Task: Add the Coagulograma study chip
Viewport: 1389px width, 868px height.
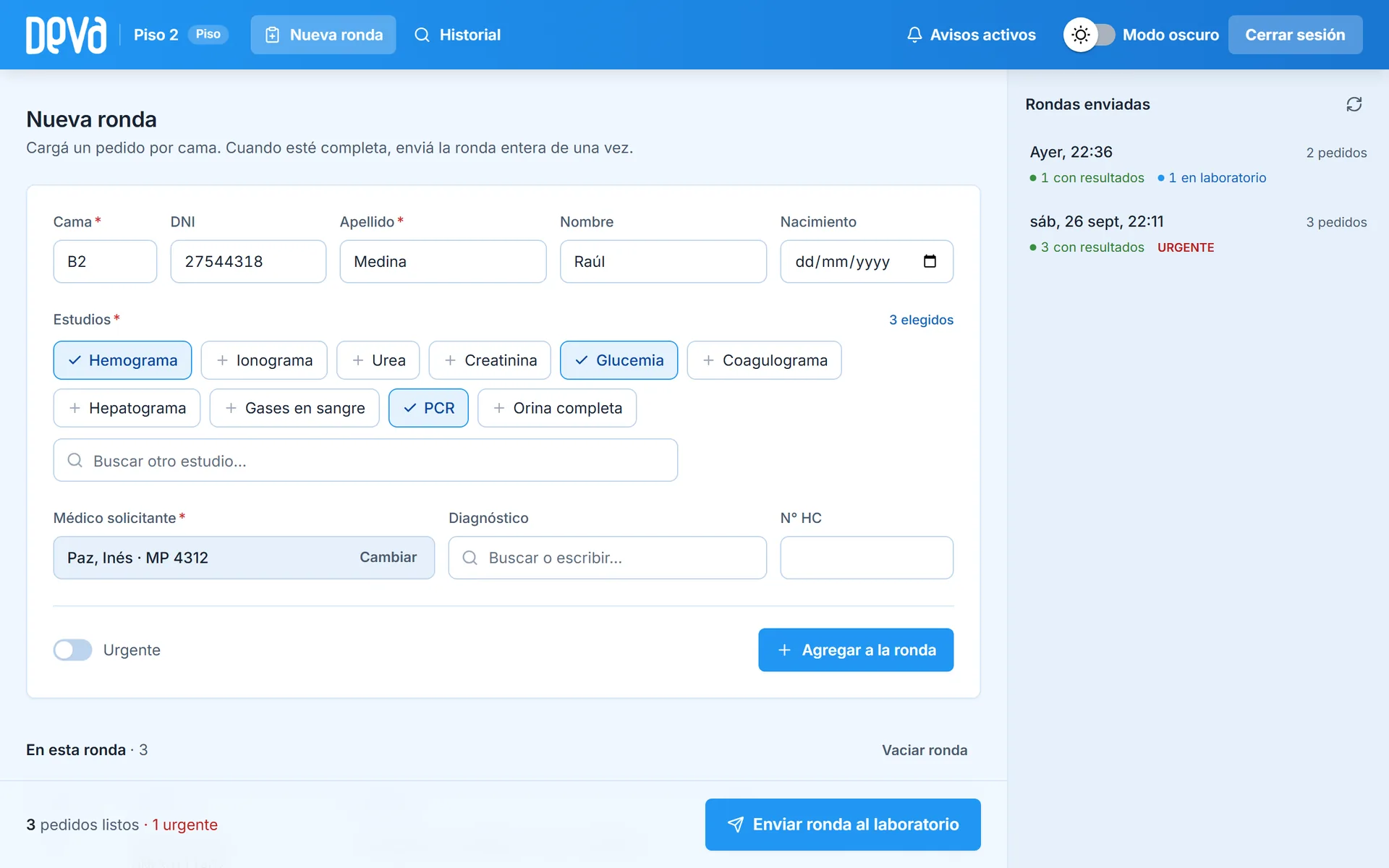Action: coord(764,360)
